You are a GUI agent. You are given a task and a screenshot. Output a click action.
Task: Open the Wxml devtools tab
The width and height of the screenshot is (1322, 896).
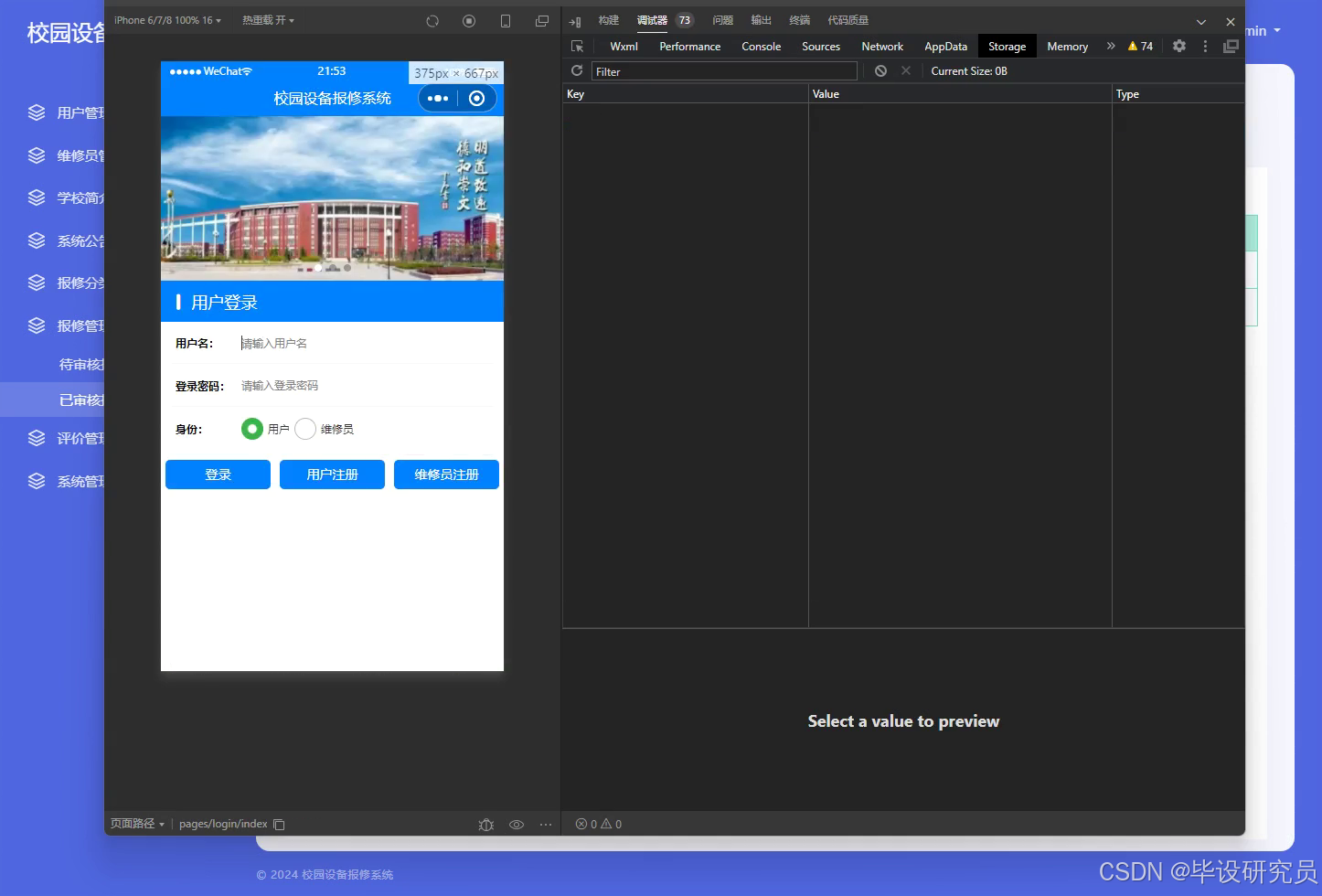624,47
